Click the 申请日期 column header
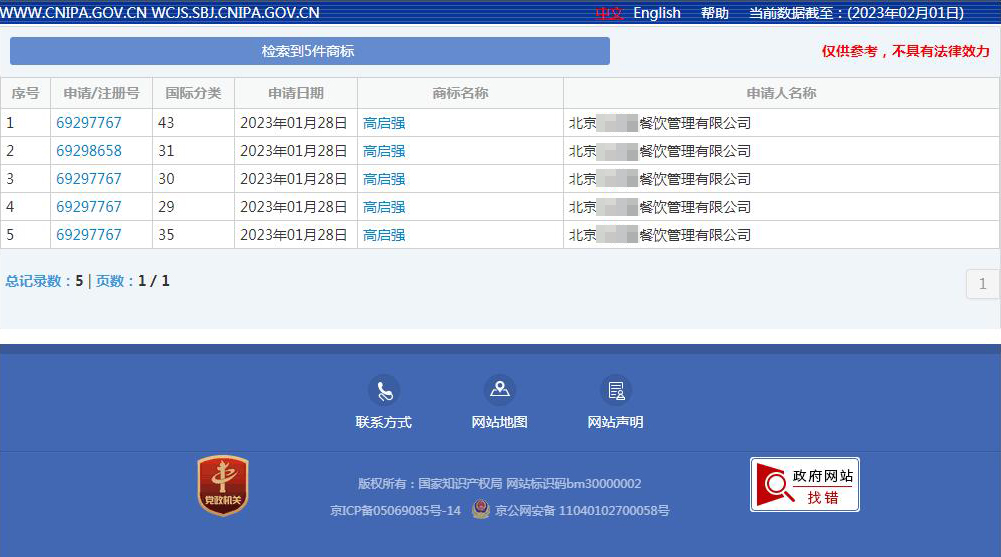Viewport: 1001px width, 557px height. point(296,93)
